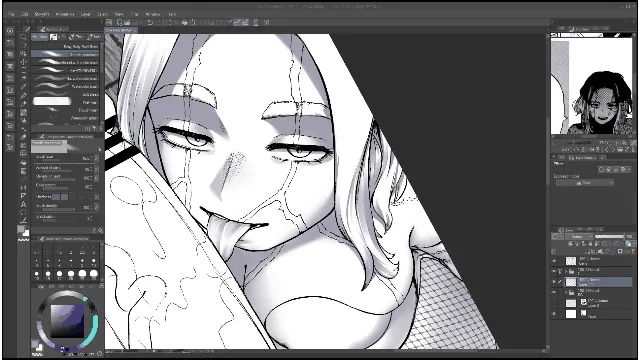
Task: Open the layer blending mode dropdown
Action: (579, 236)
